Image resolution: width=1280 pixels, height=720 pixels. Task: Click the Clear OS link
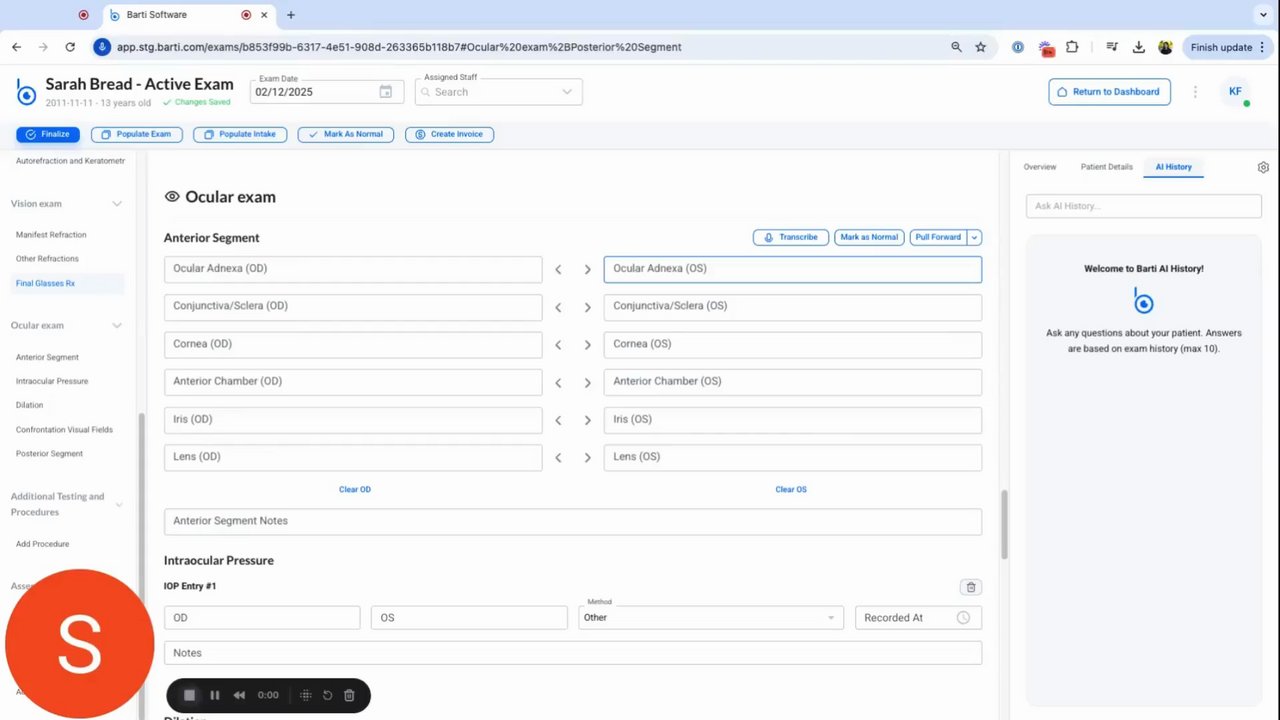pos(791,490)
